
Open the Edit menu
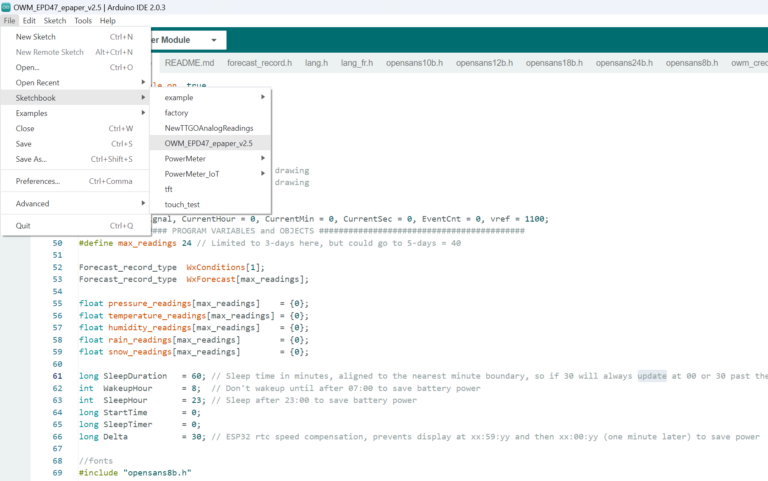click(x=29, y=20)
